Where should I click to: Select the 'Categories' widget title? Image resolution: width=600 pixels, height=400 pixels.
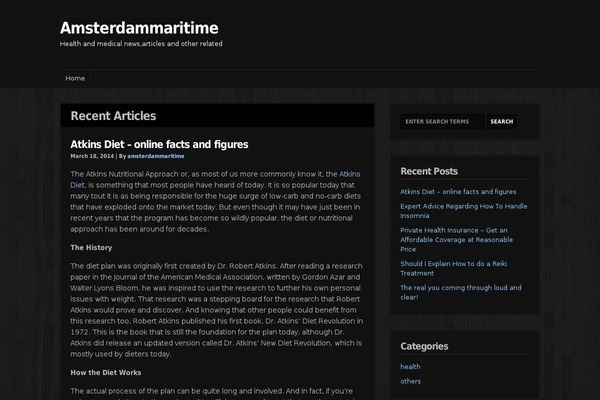coord(424,346)
